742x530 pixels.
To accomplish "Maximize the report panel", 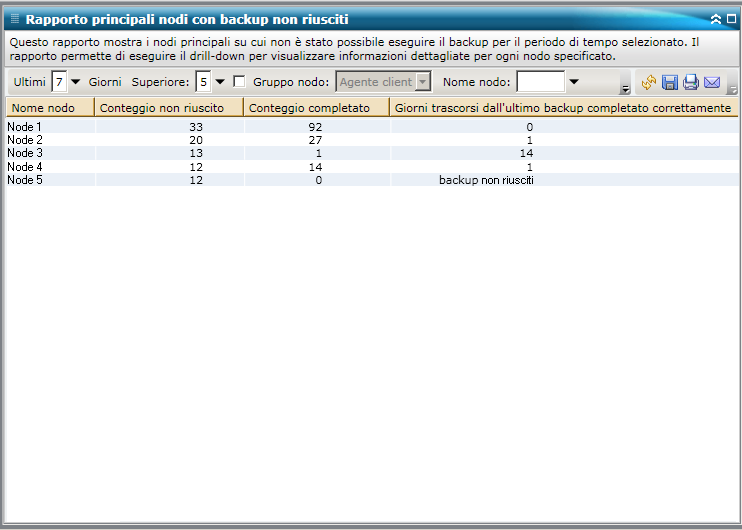I will click(731, 19).
